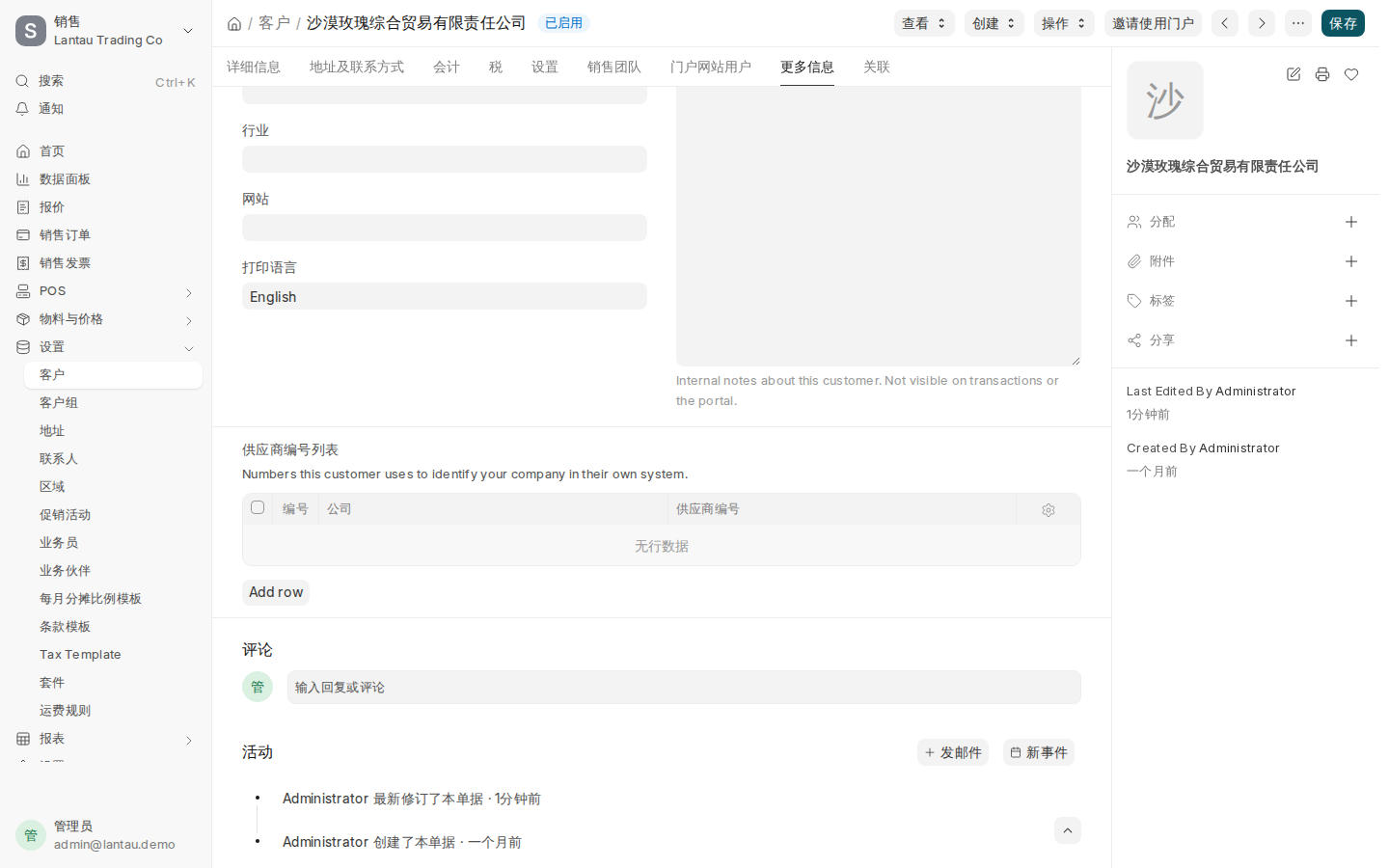
Task: Open the 操作 dropdown
Action: [1064, 23]
